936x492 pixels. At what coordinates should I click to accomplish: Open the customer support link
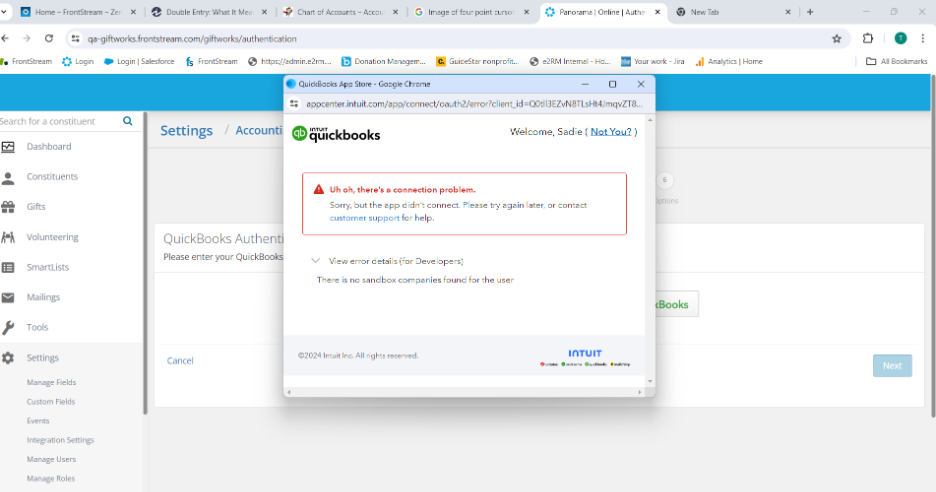(x=364, y=218)
